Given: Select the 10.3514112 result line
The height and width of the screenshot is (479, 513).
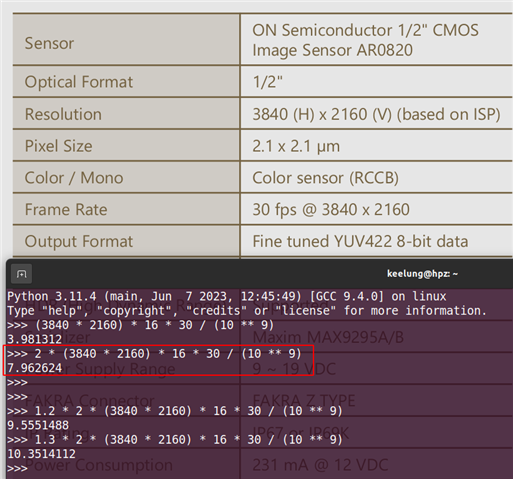Looking at the screenshot, I should pyautogui.click(x=42, y=454).
